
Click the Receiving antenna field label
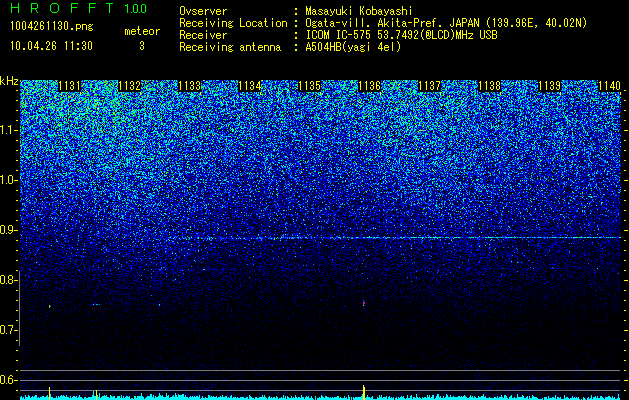[x=230, y=47]
